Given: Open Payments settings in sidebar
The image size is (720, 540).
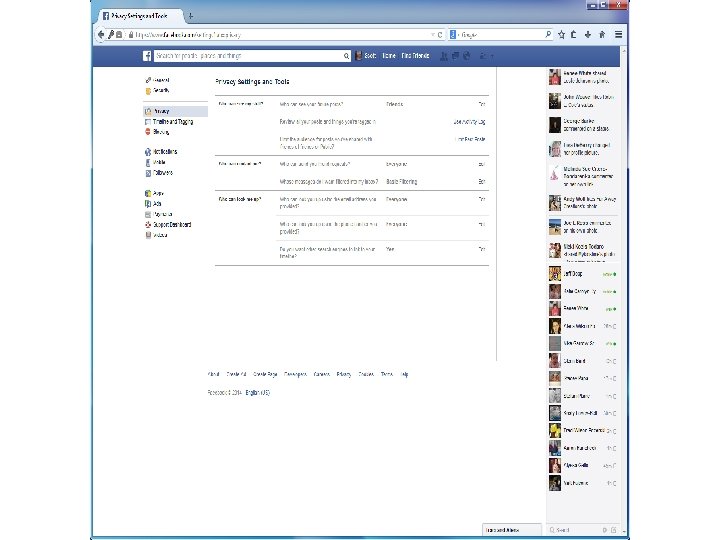Looking at the screenshot, I should [158, 214].
